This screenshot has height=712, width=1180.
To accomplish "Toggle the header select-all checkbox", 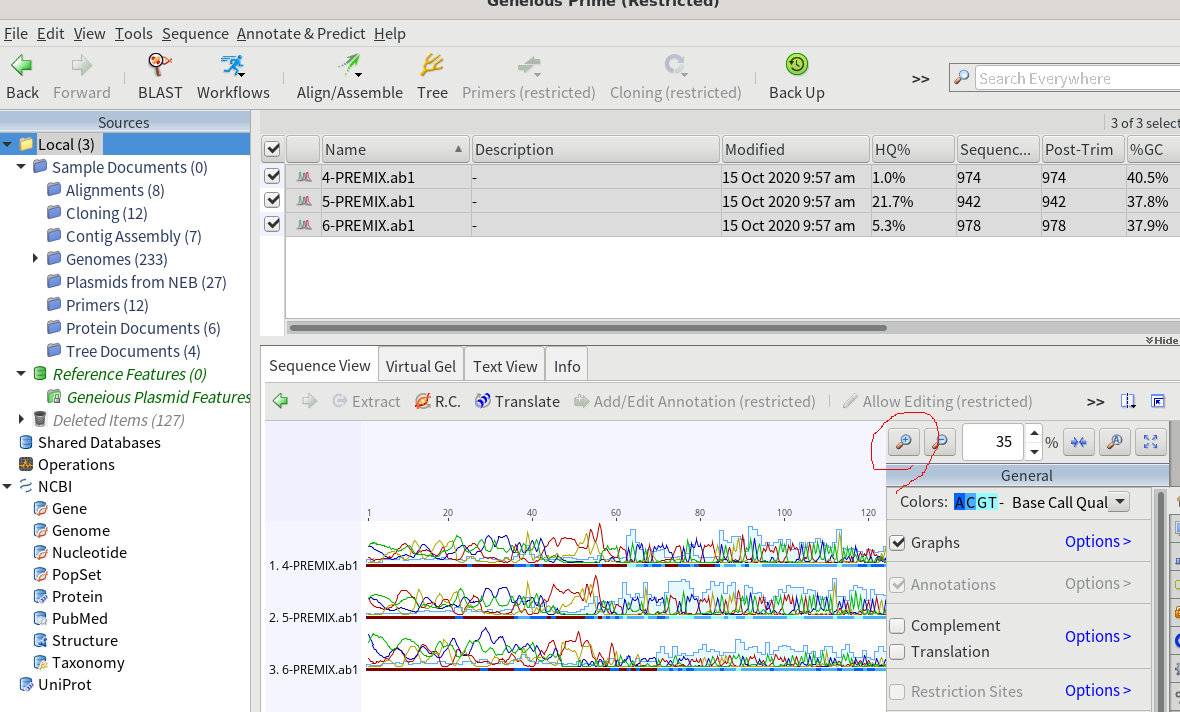I will click(x=272, y=149).
